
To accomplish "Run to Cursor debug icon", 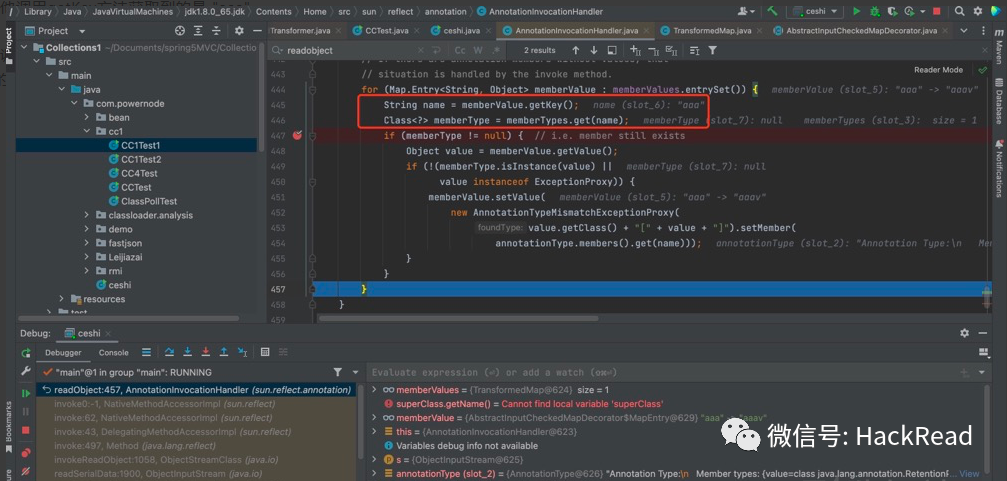I will click(x=242, y=352).
